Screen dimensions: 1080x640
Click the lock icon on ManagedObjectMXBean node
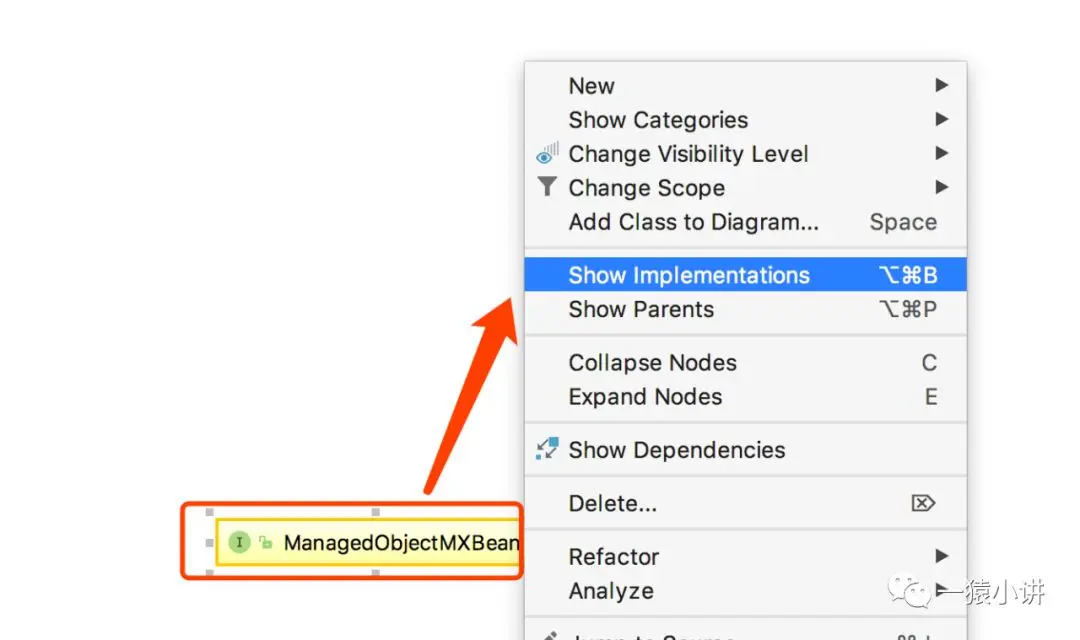(265, 543)
